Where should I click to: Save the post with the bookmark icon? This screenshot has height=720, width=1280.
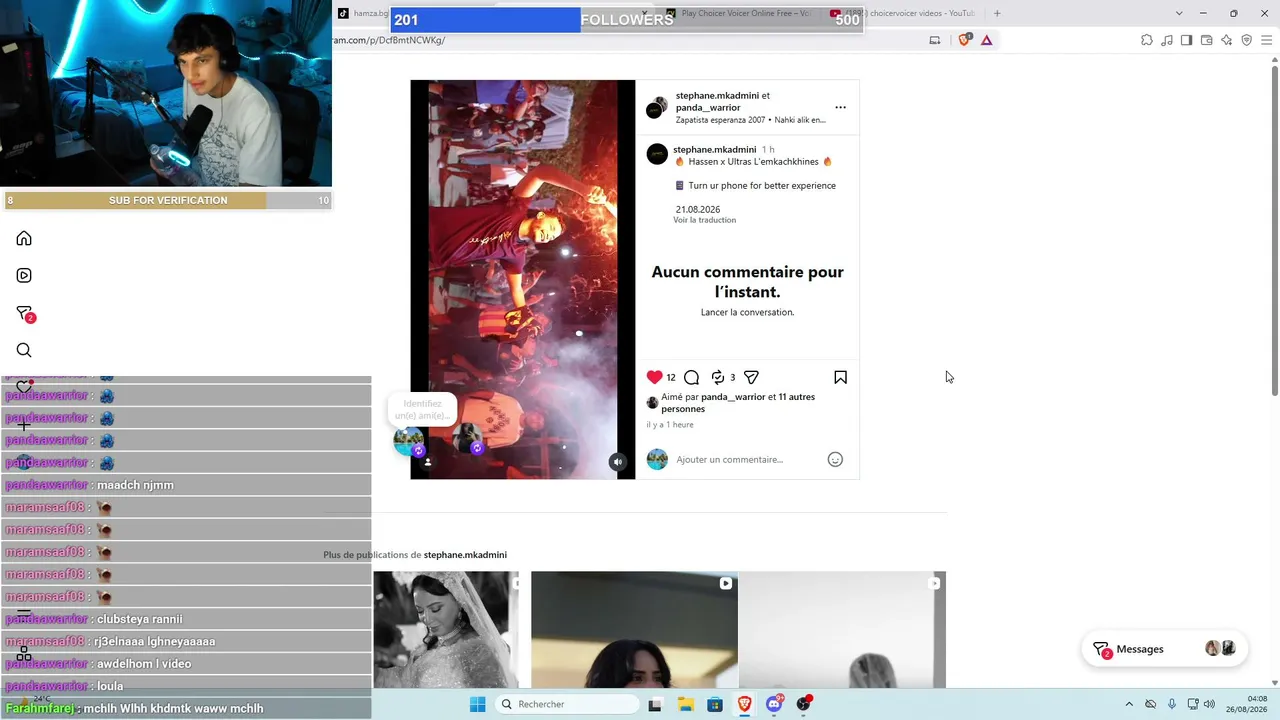tap(840, 377)
